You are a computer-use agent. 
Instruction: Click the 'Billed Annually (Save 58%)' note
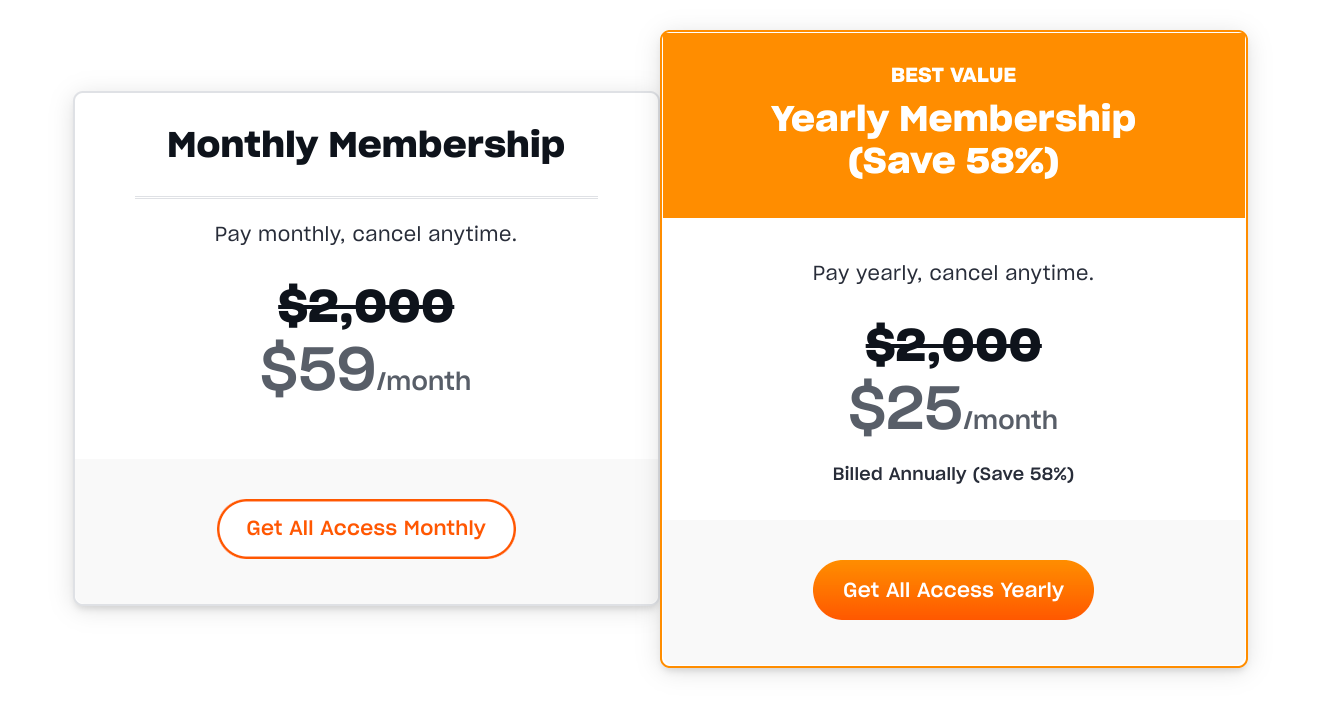(x=953, y=474)
